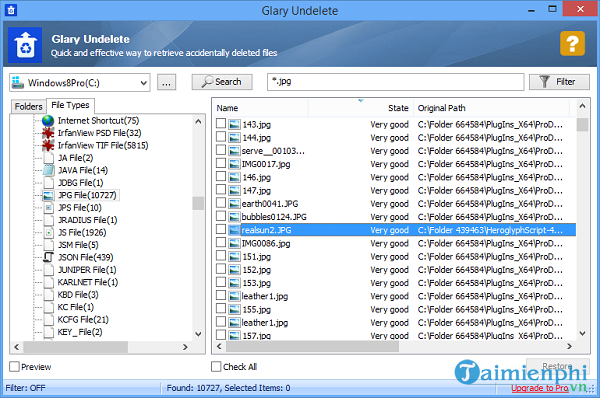This screenshot has height=398, width=600.
Task: Click the image icon beside 153.jpg
Action: tap(234, 283)
